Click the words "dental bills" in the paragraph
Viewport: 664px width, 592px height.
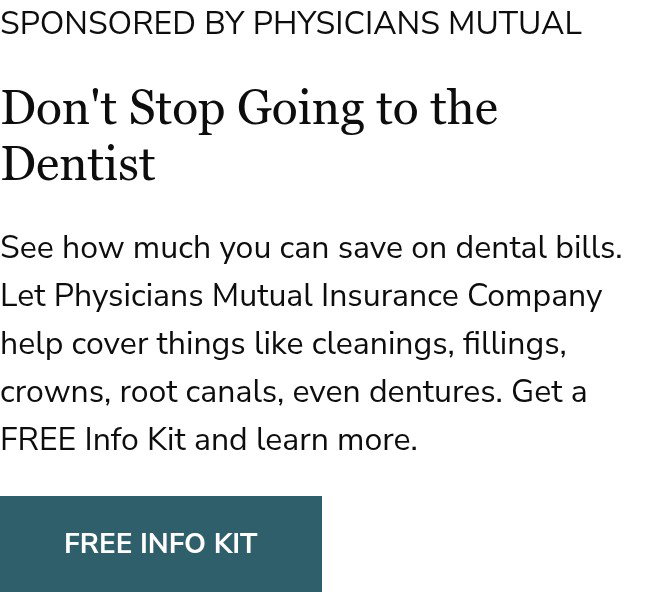coord(539,247)
